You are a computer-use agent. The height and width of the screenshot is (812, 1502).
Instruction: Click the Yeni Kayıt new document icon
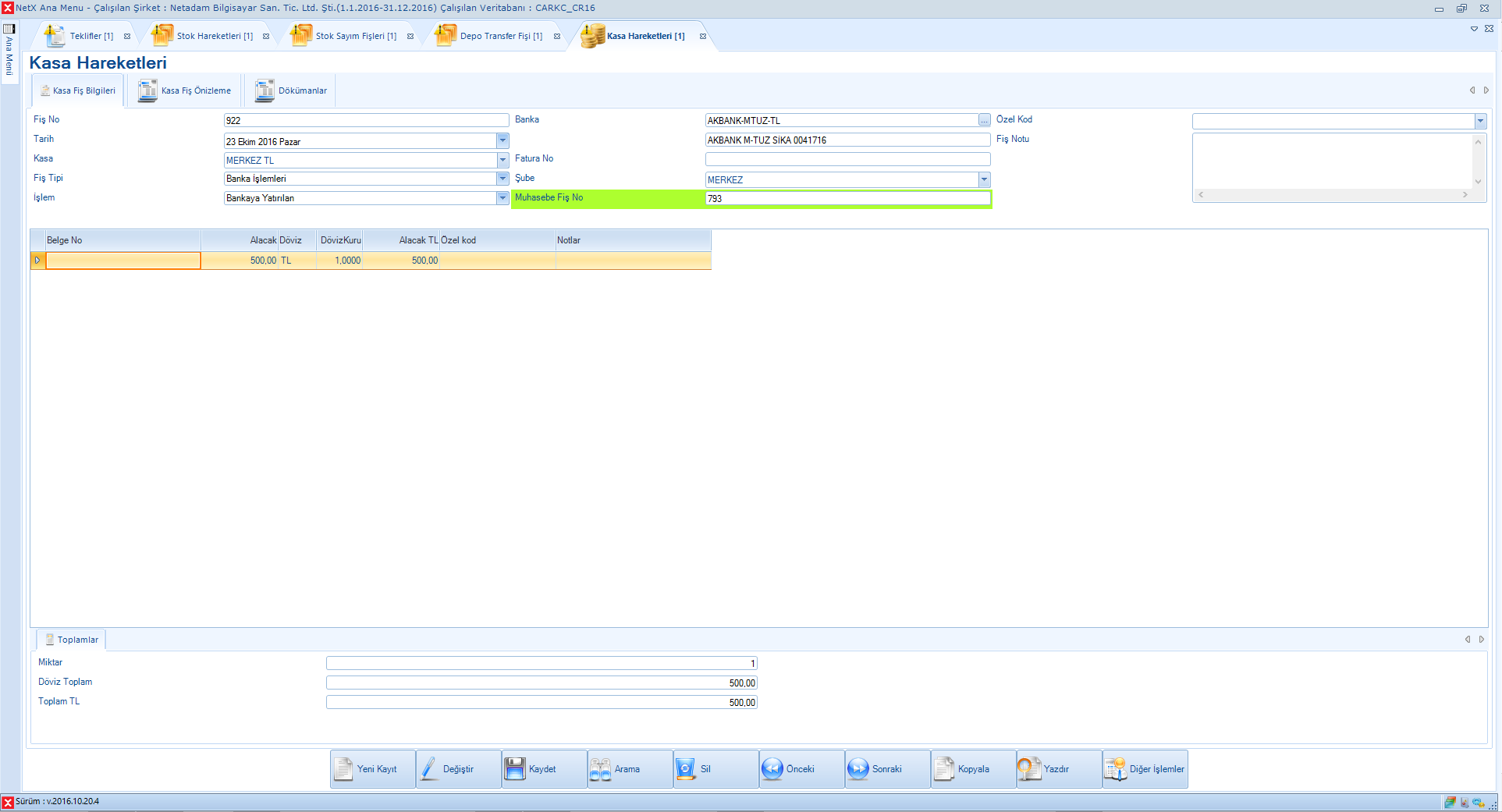(343, 769)
